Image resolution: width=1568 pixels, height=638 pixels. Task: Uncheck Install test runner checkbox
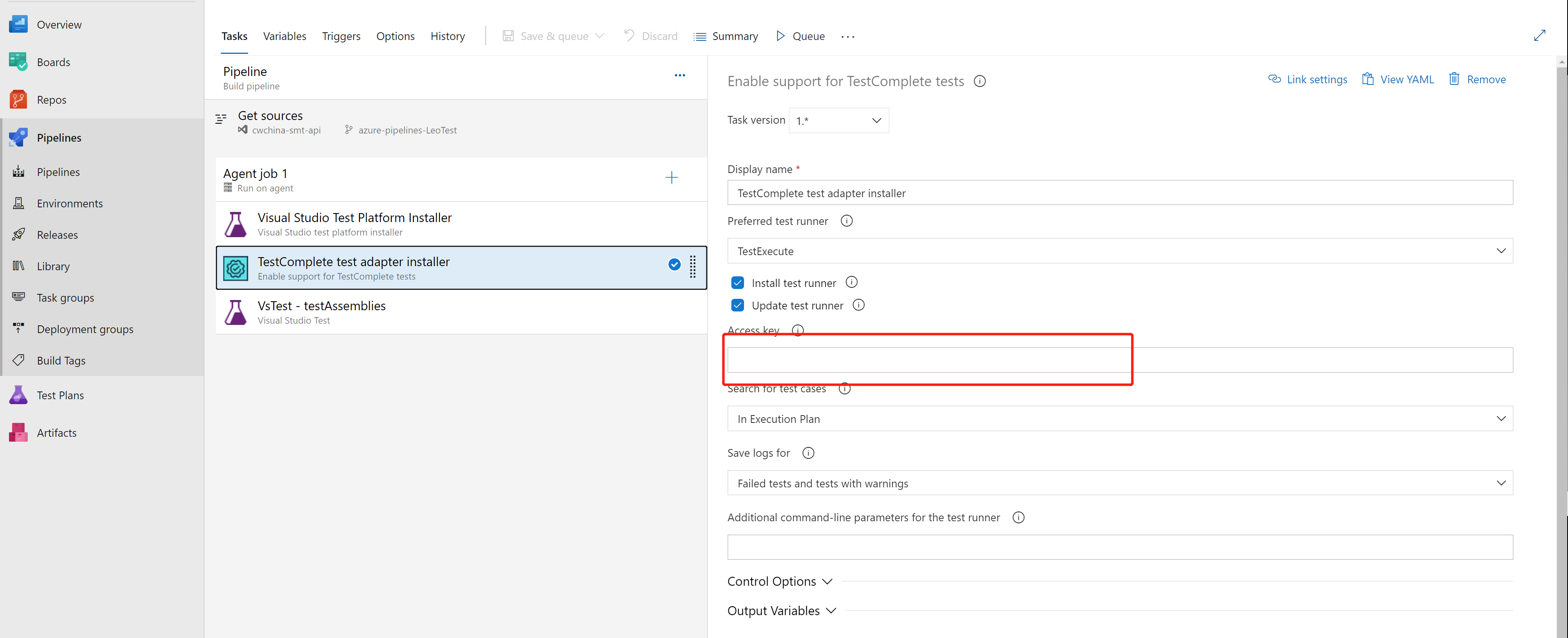point(738,283)
